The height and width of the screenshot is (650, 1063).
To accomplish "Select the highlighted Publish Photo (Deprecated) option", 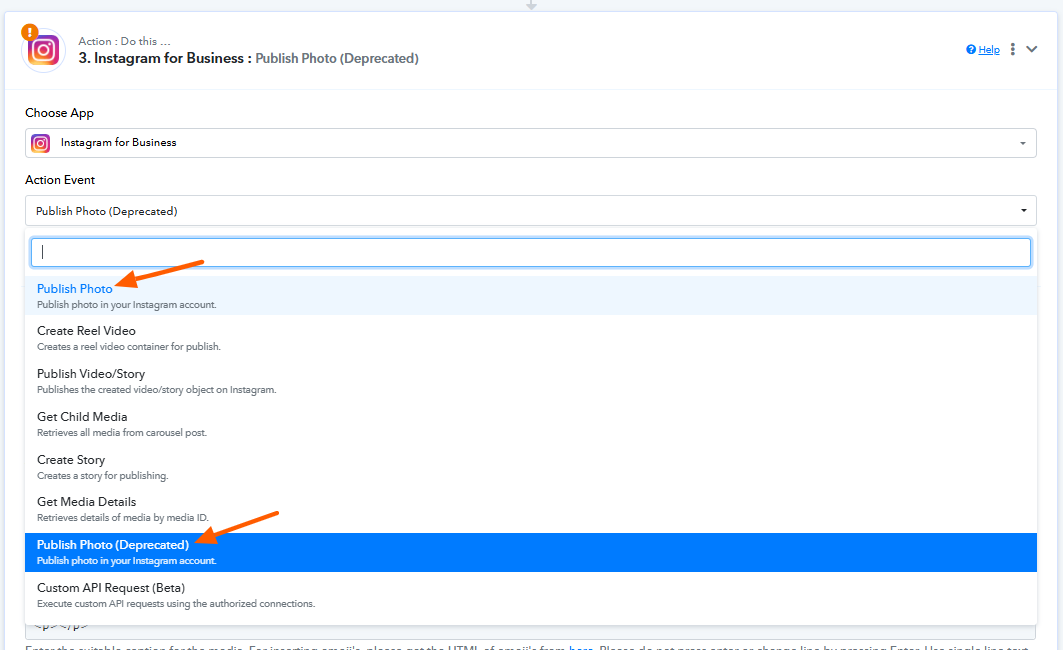I will [112, 545].
